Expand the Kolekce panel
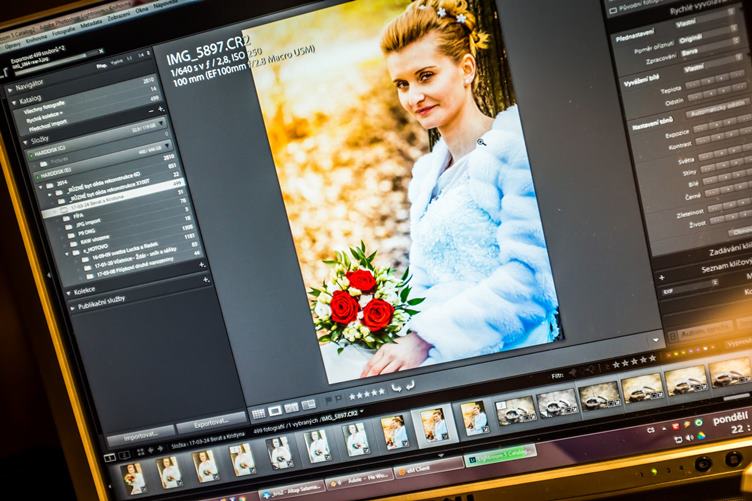 coord(69,293)
